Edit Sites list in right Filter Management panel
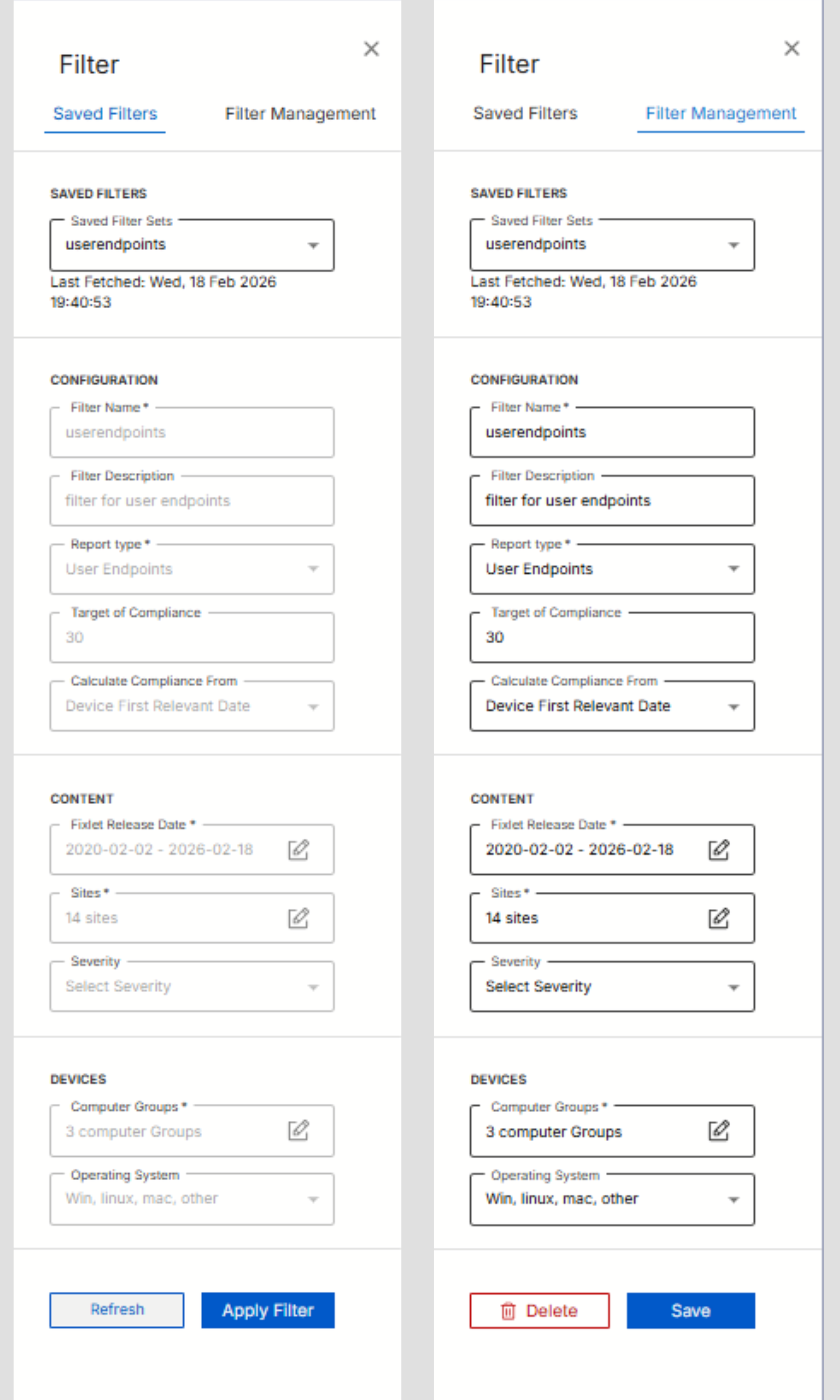The width and height of the screenshot is (840, 1400). click(x=719, y=918)
